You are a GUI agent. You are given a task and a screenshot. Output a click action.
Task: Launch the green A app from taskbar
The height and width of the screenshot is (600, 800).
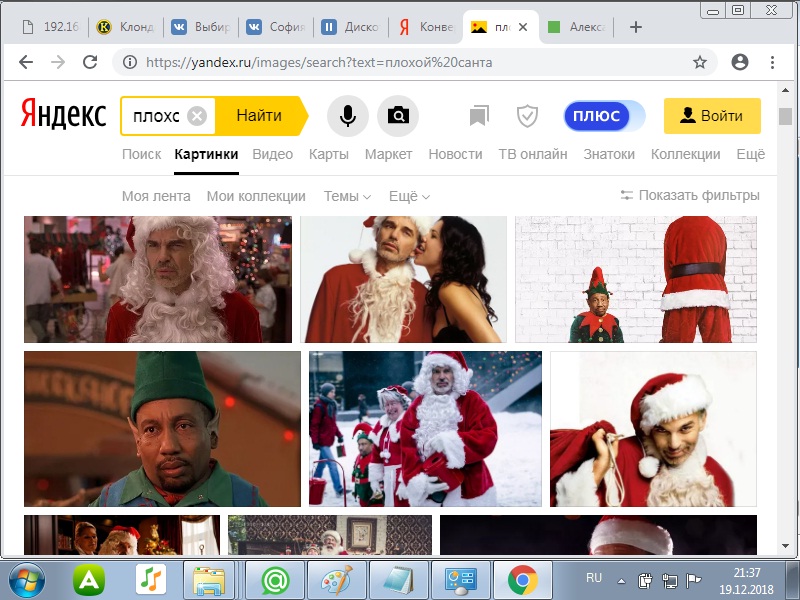tap(89, 581)
